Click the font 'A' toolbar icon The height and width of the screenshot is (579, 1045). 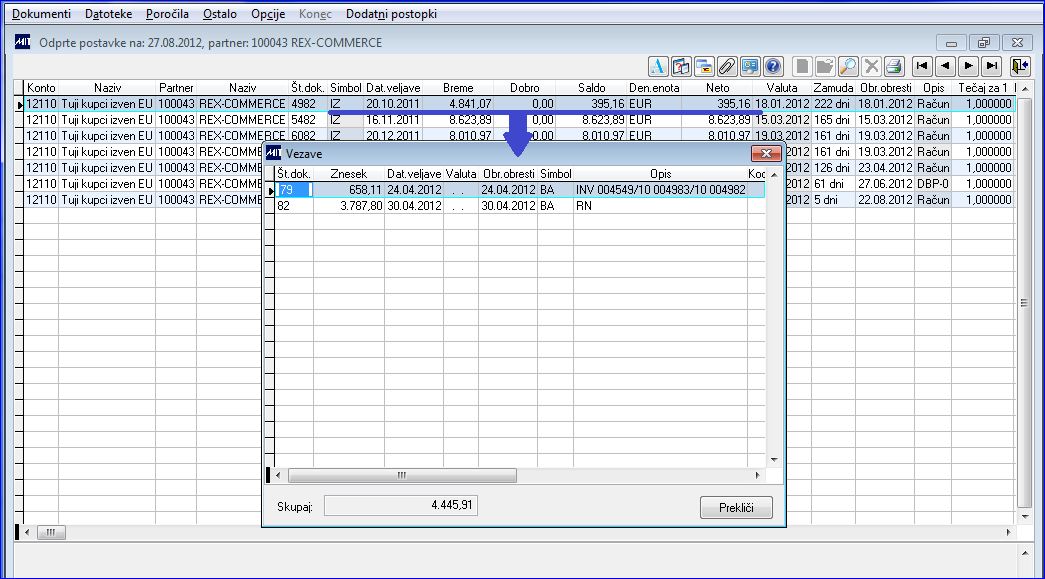[658, 66]
